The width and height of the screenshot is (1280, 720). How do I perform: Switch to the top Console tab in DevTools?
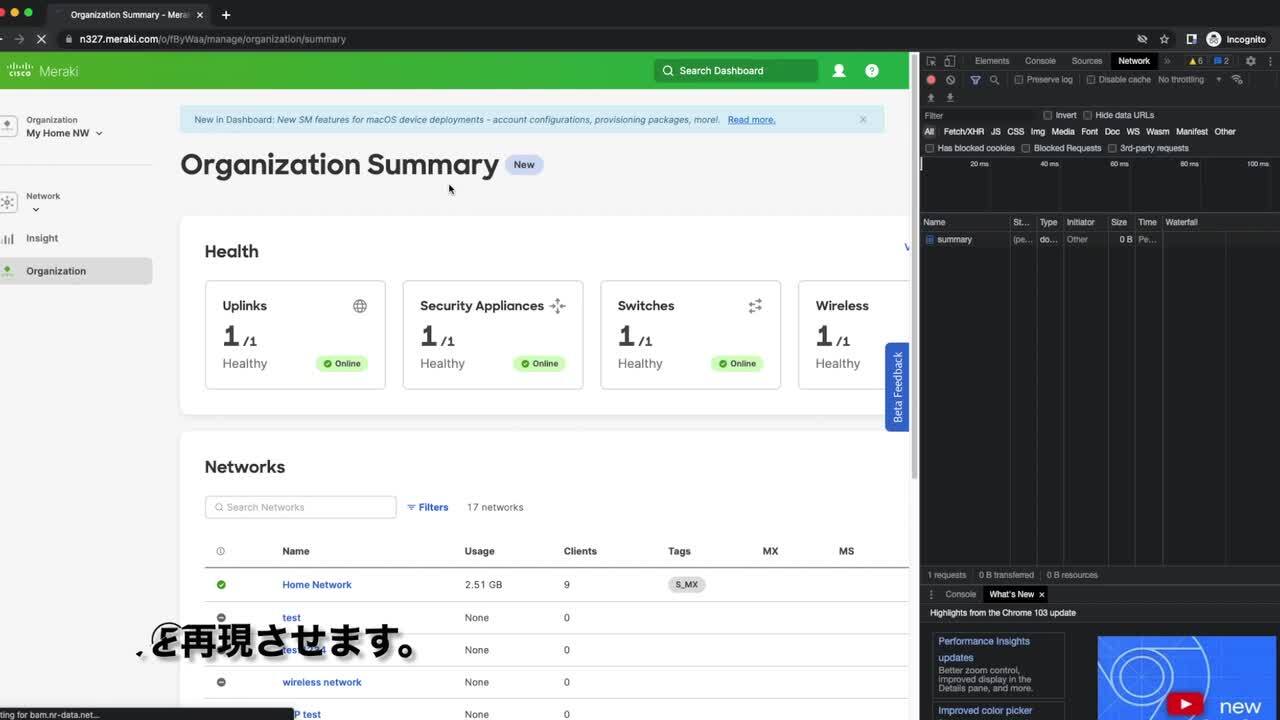pyautogui.click(x=1040, y=61)
